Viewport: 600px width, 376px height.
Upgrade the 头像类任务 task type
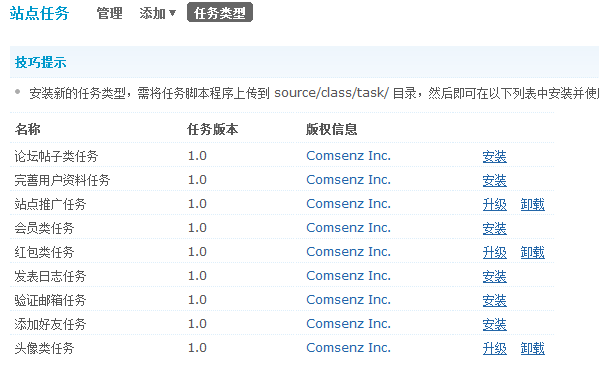pyautogui.click(x=494, y=348)
